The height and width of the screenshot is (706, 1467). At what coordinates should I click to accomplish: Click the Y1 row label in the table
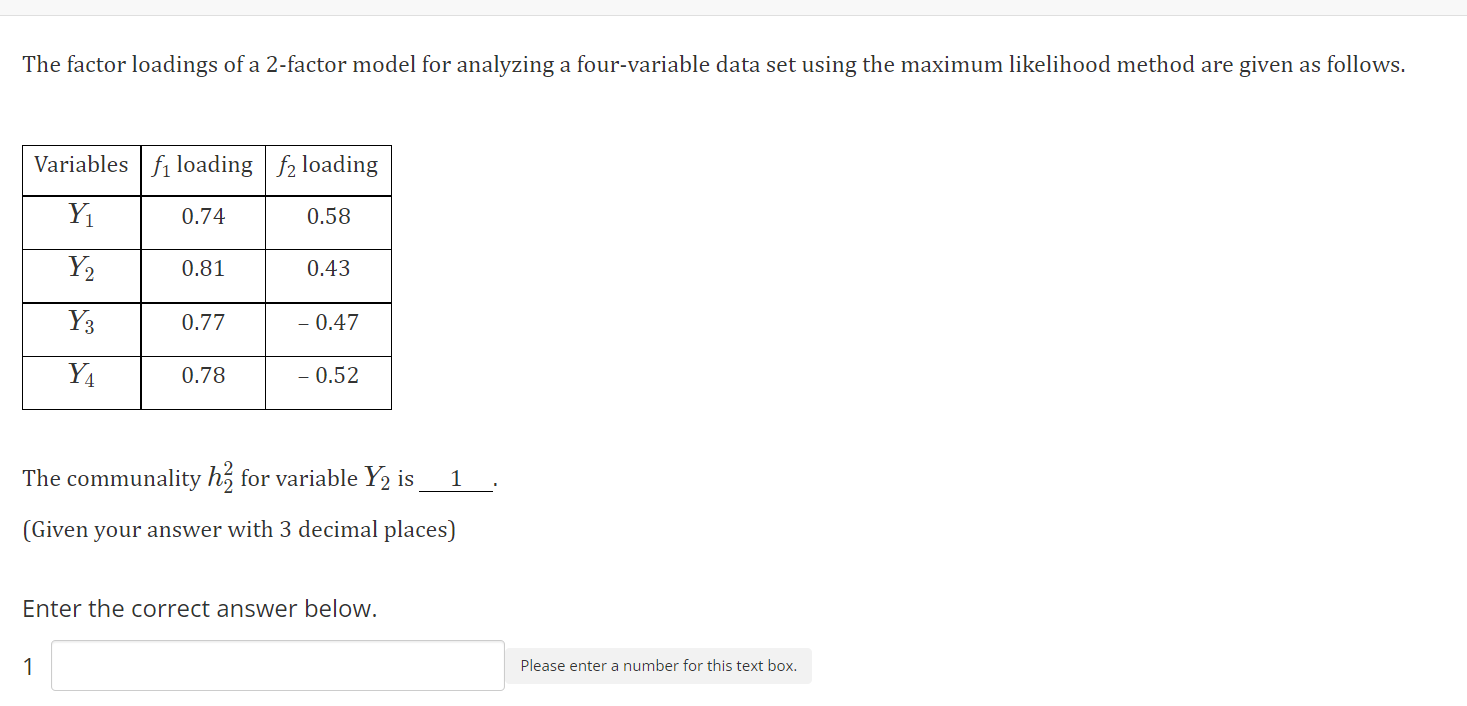pos(80,216)
